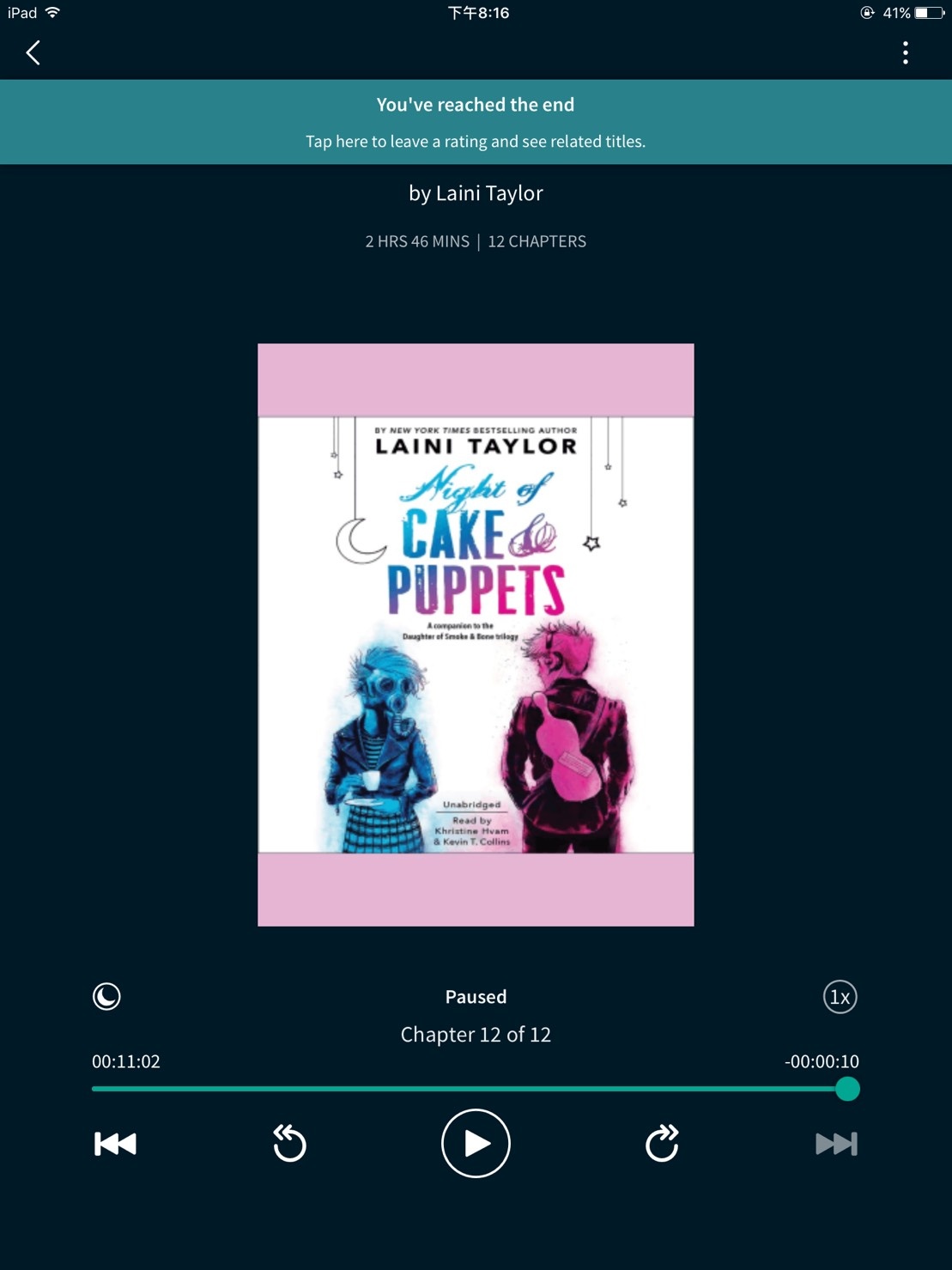Screen dimensions: 952x1270
Task: Open the sleep timer moon icon
Action: 106,997
